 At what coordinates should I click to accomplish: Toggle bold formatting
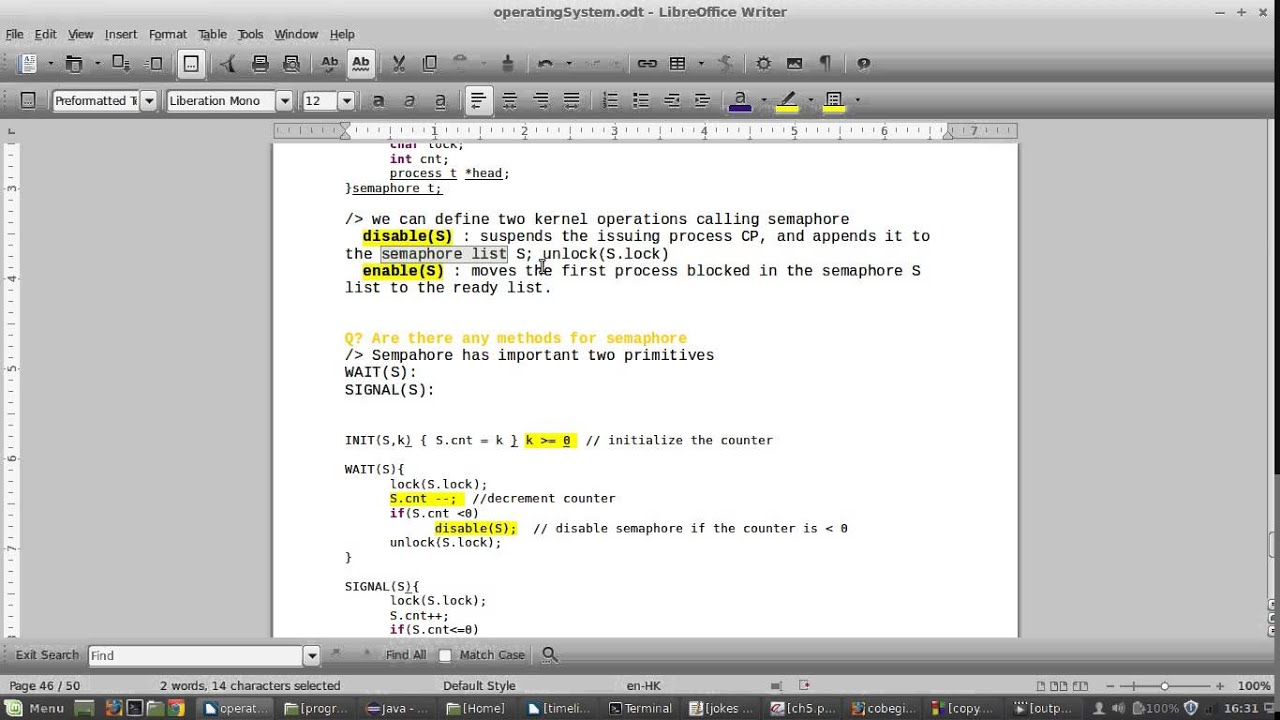pyautogui.click(x=378, y=100)
